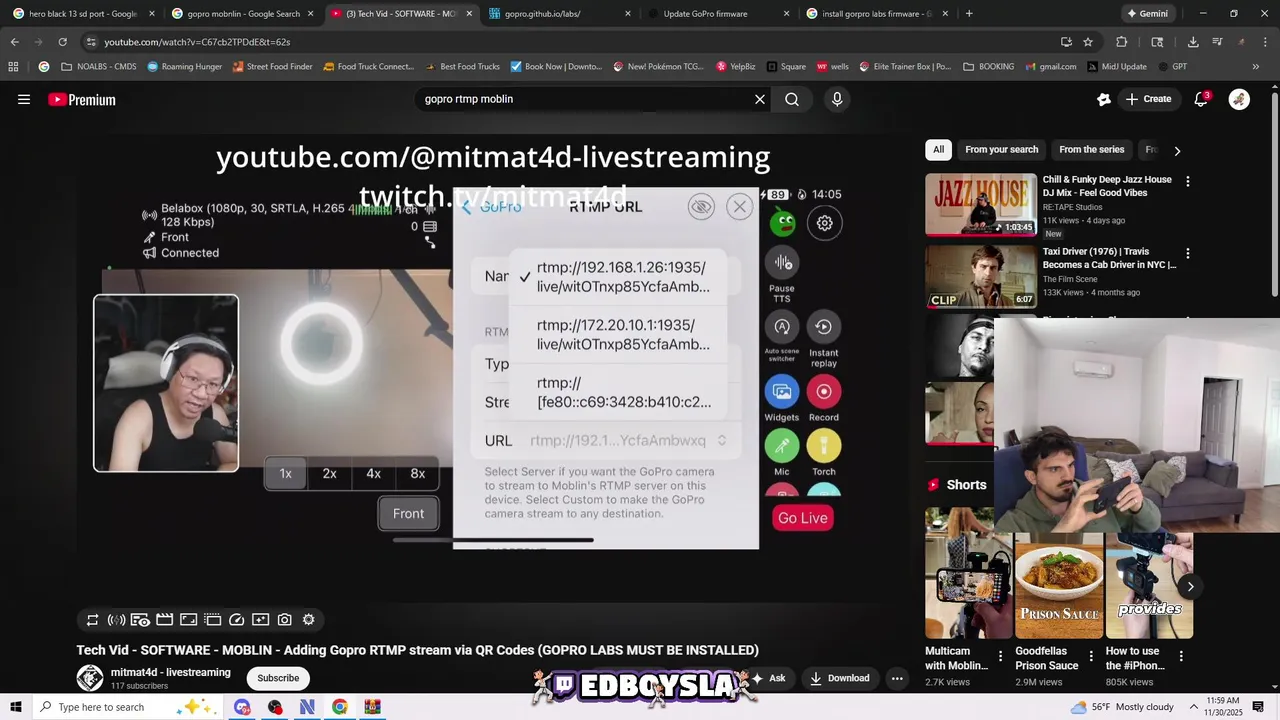This screenshot has width=1280, height=720.
Task: Open the mitmat4d - livestreaming channel link
Action: click(x=171, y=672)
